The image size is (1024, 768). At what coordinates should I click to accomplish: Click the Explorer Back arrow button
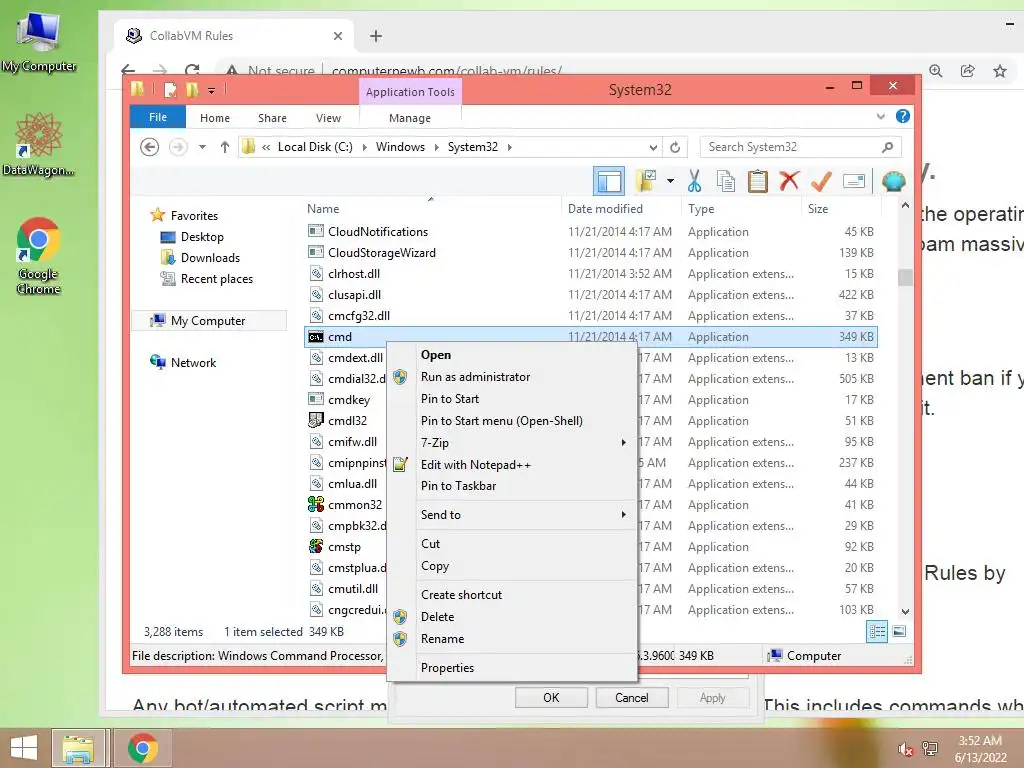click(x=150, y=147)
